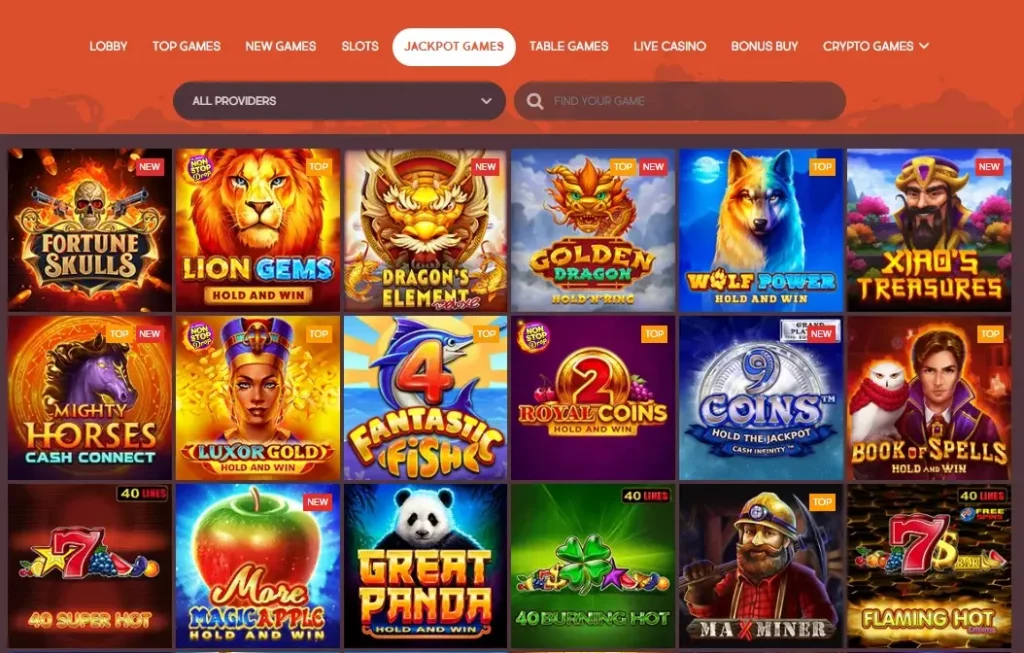
Task: Open the 9 Coins Hold the Jackpot game
Action: coord(761,398)
